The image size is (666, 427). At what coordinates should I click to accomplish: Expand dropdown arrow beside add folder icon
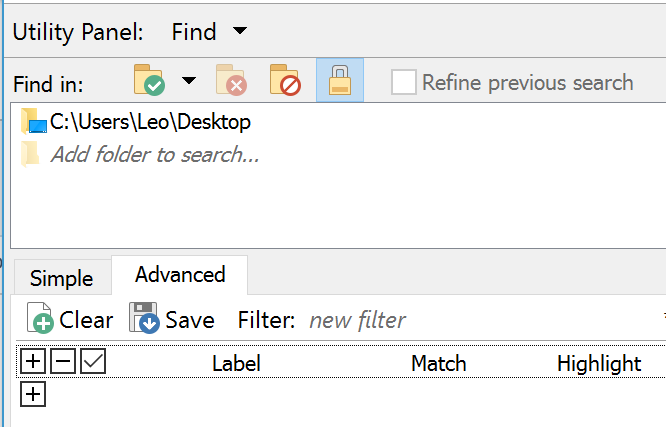tap(189, 80)
